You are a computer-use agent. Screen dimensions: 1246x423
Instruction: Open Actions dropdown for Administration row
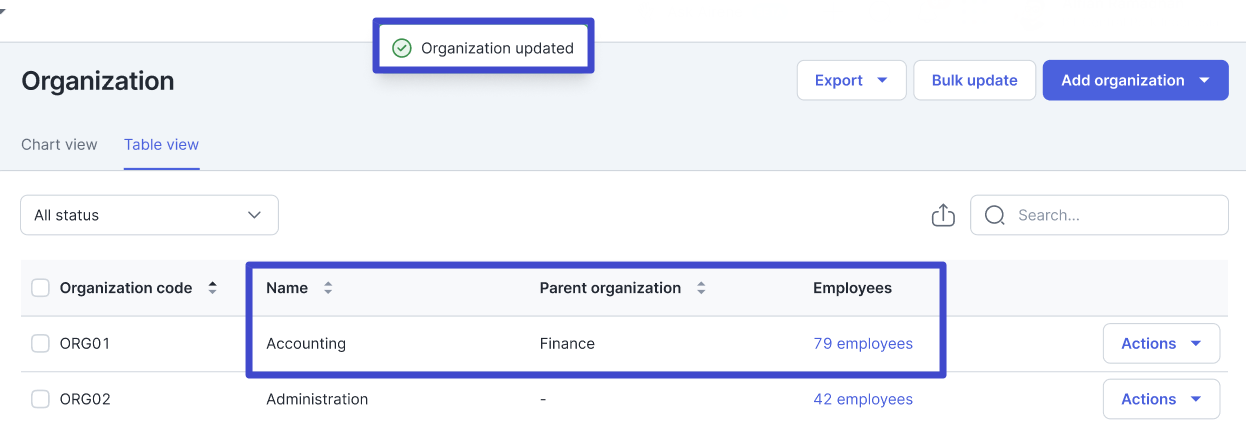1161,399
